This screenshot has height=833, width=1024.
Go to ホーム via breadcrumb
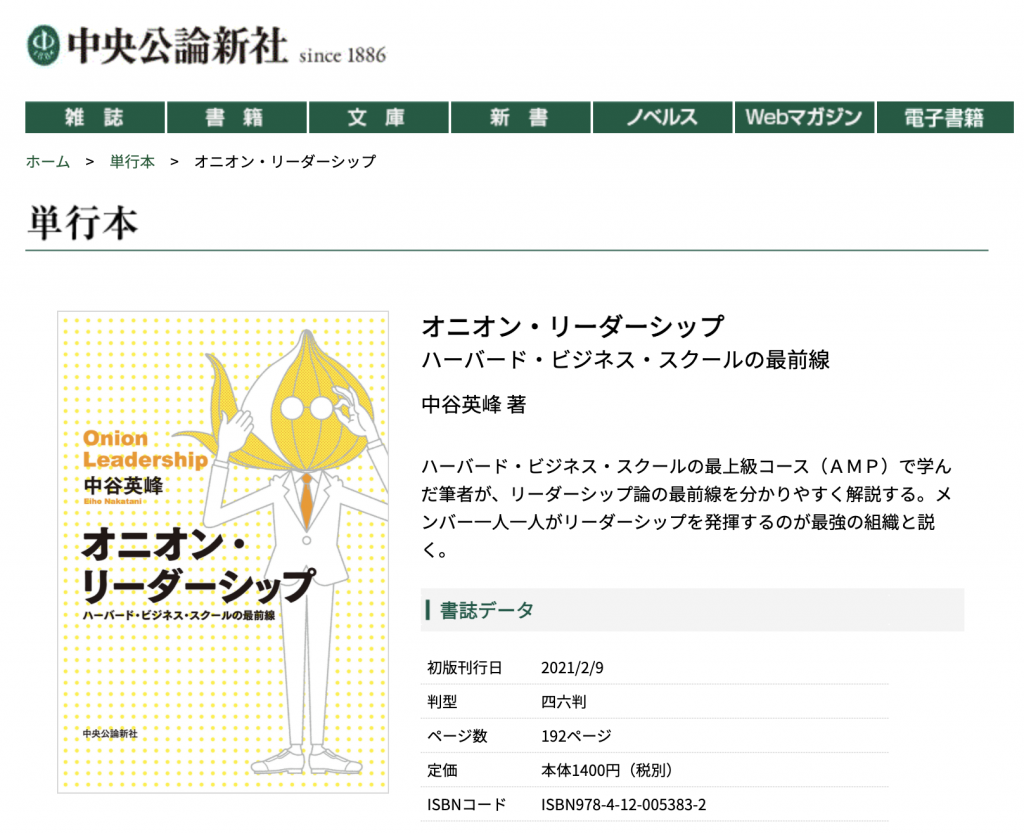[48, 161]
